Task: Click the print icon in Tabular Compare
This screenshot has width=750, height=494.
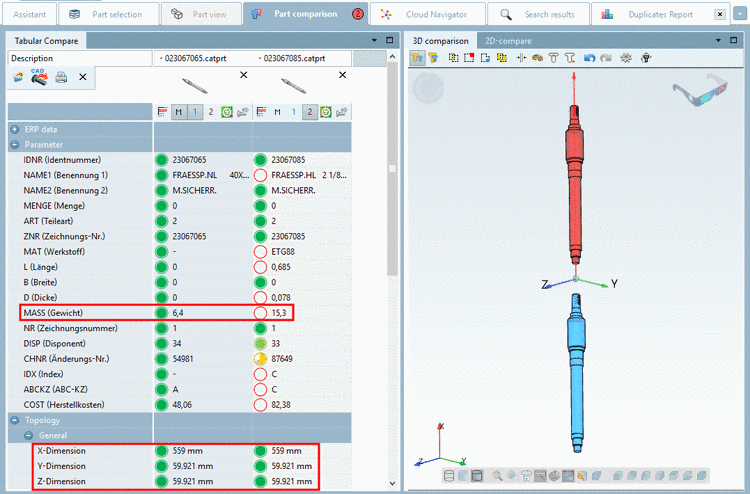Action: click(x=61, y=77)
